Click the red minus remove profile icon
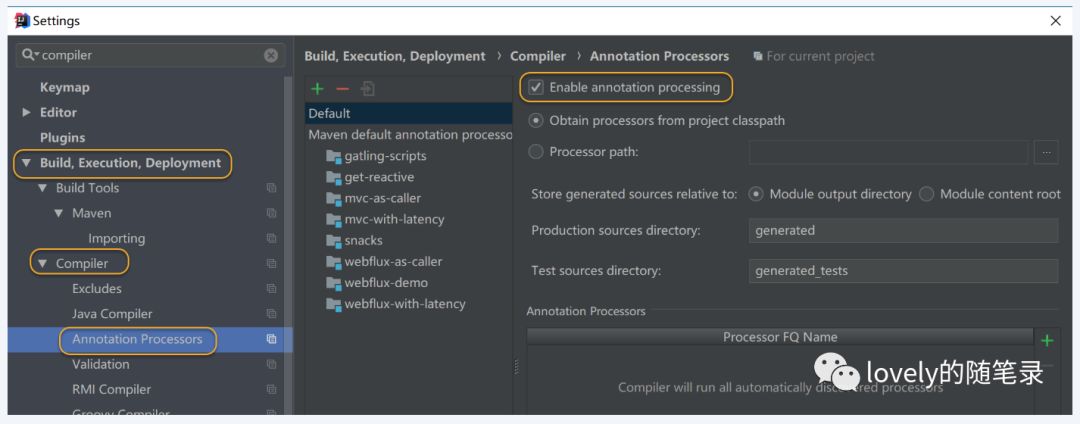The height and width of the screenshot is (424, 1080). pyautogui.click(x=342, y=89)
